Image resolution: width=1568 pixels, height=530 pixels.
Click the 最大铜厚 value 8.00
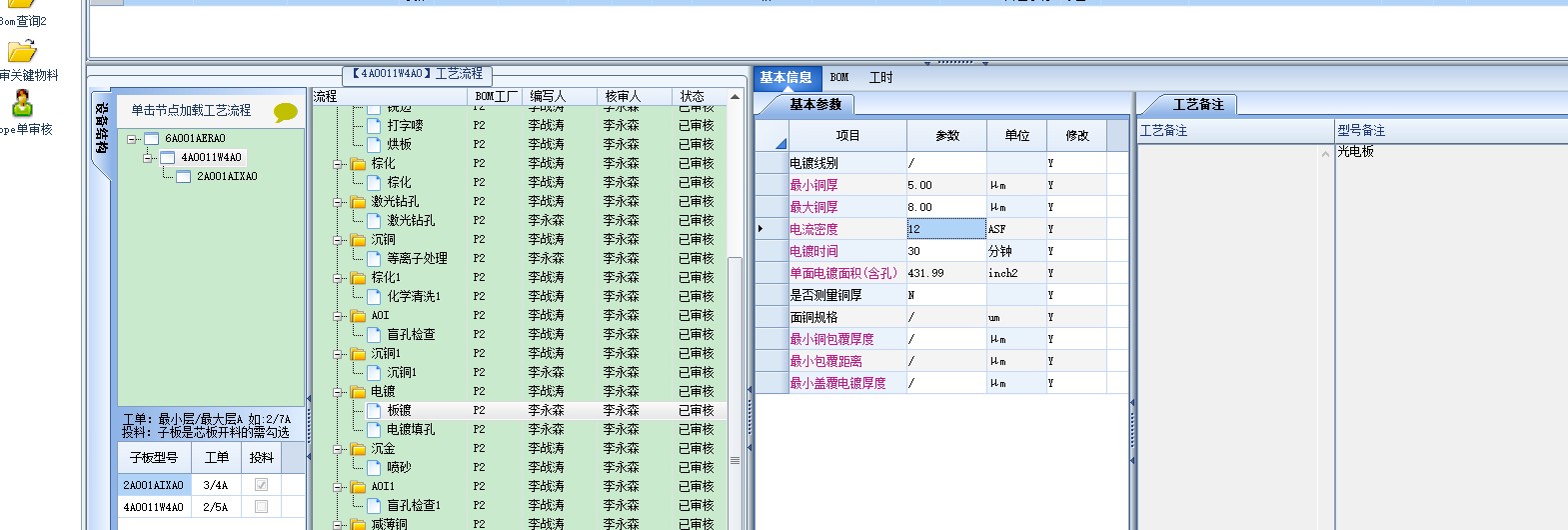pos(946,207)
